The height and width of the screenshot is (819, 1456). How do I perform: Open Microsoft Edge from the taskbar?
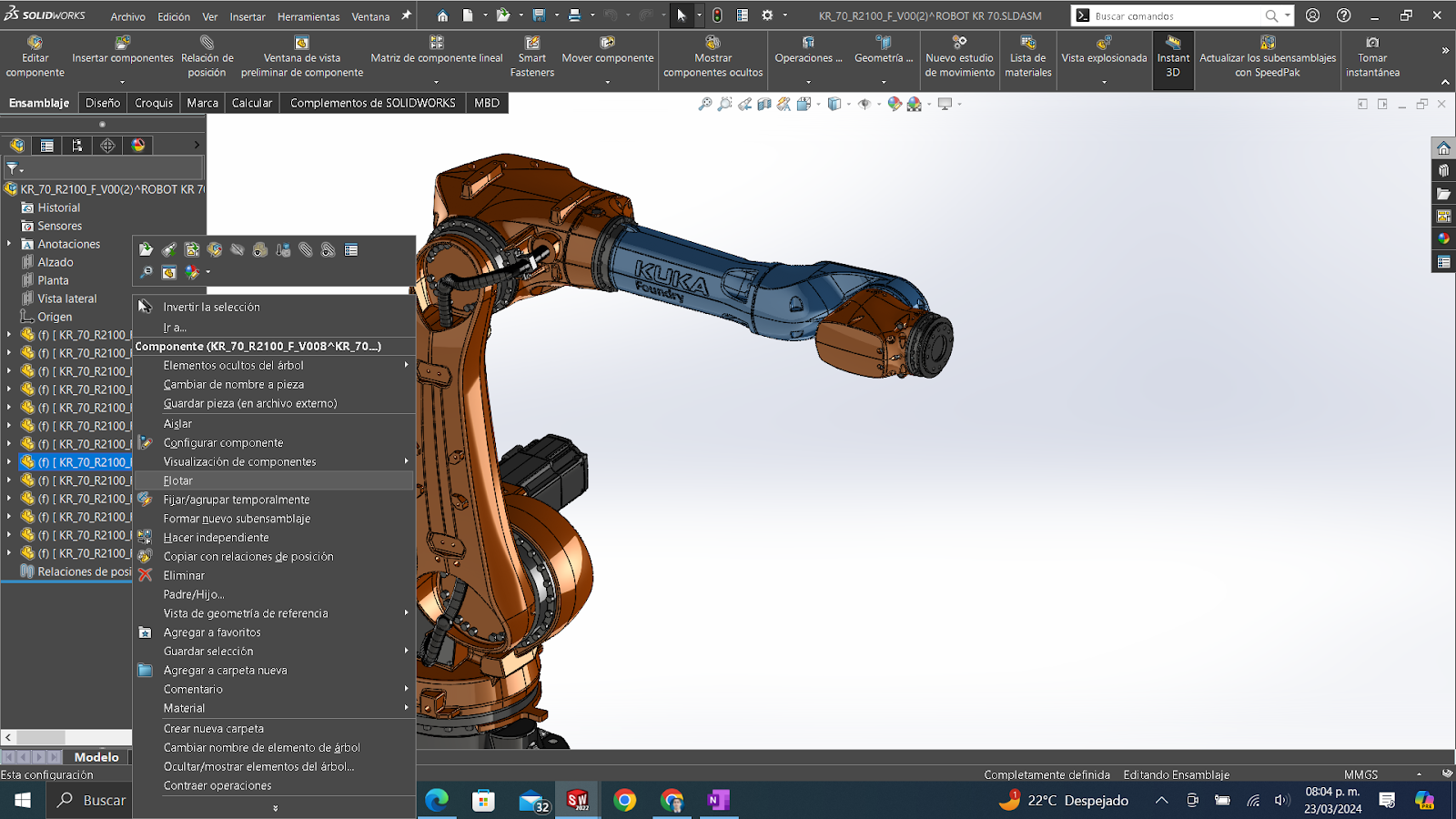click(437, 800)
